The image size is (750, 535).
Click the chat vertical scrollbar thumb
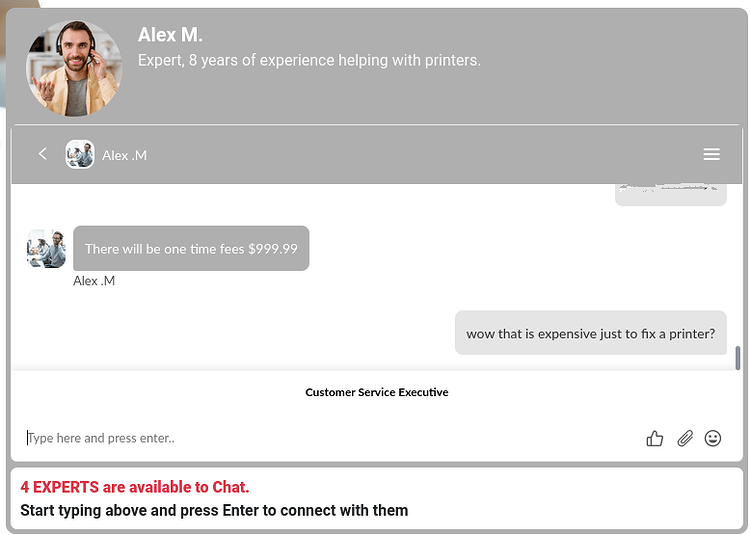pos(738,358)
